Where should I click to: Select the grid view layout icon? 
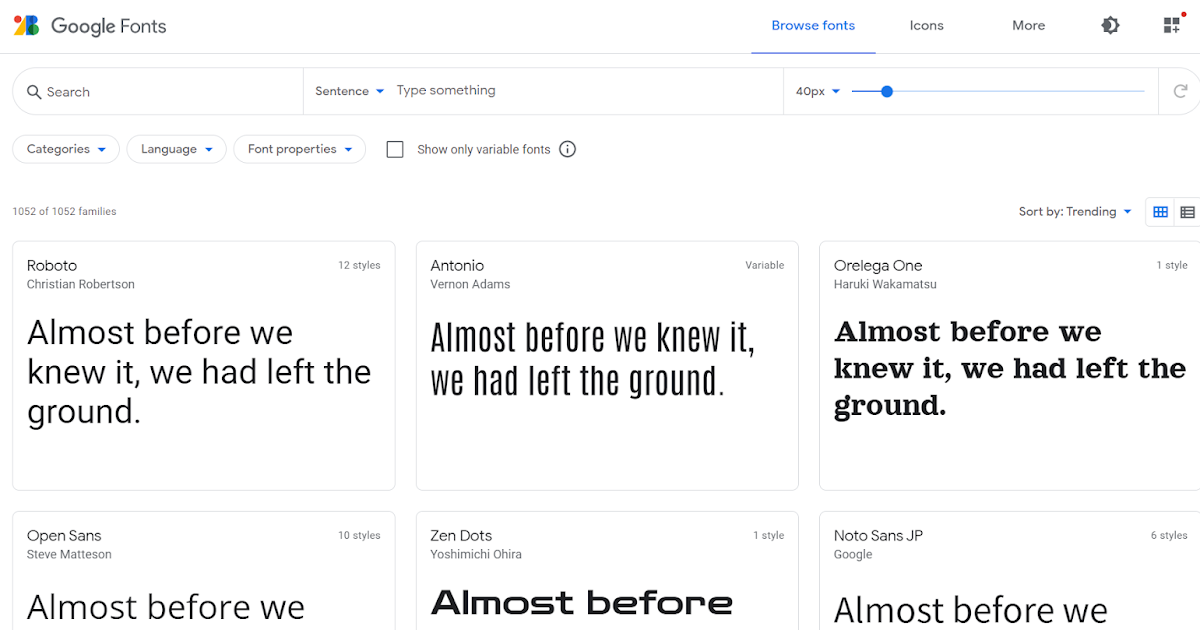click(x=1160, y=211)
